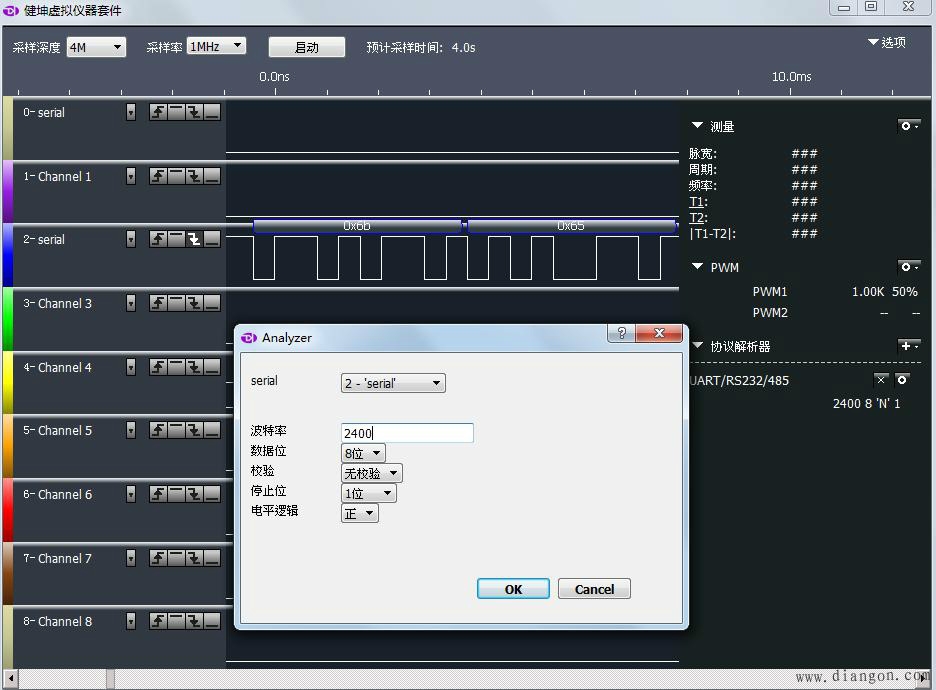Remove the UART/RS232/485 analyzer
The width and height of the screenshot is (936, 690).
880,380
